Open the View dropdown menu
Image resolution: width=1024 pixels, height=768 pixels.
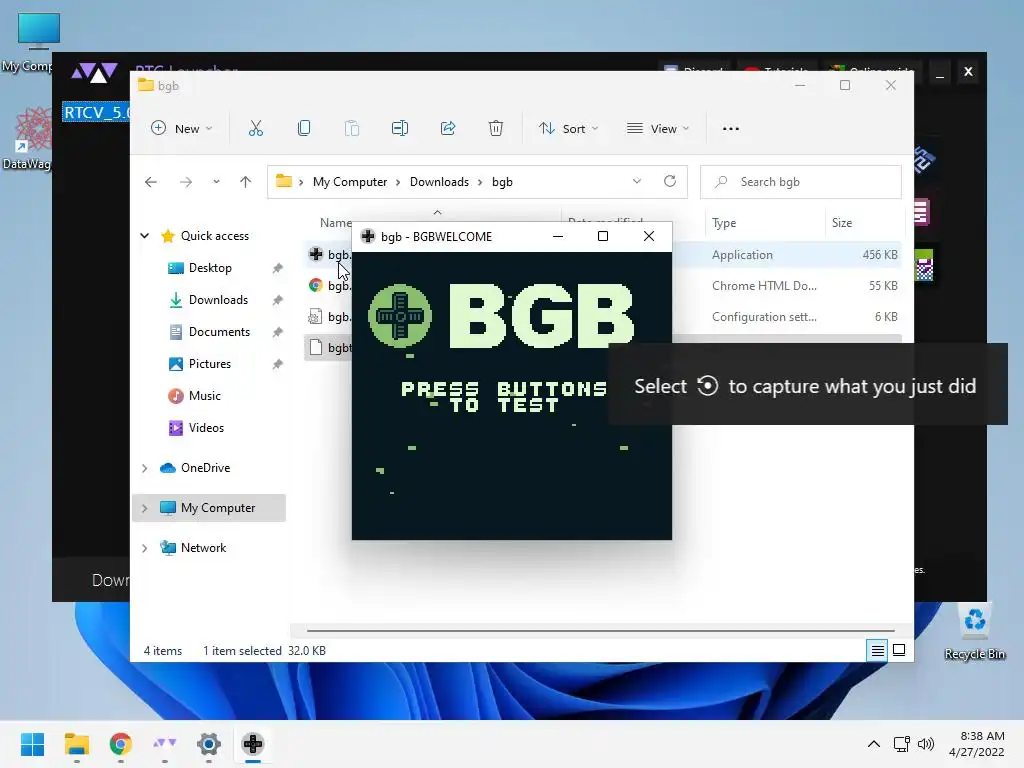658,129
